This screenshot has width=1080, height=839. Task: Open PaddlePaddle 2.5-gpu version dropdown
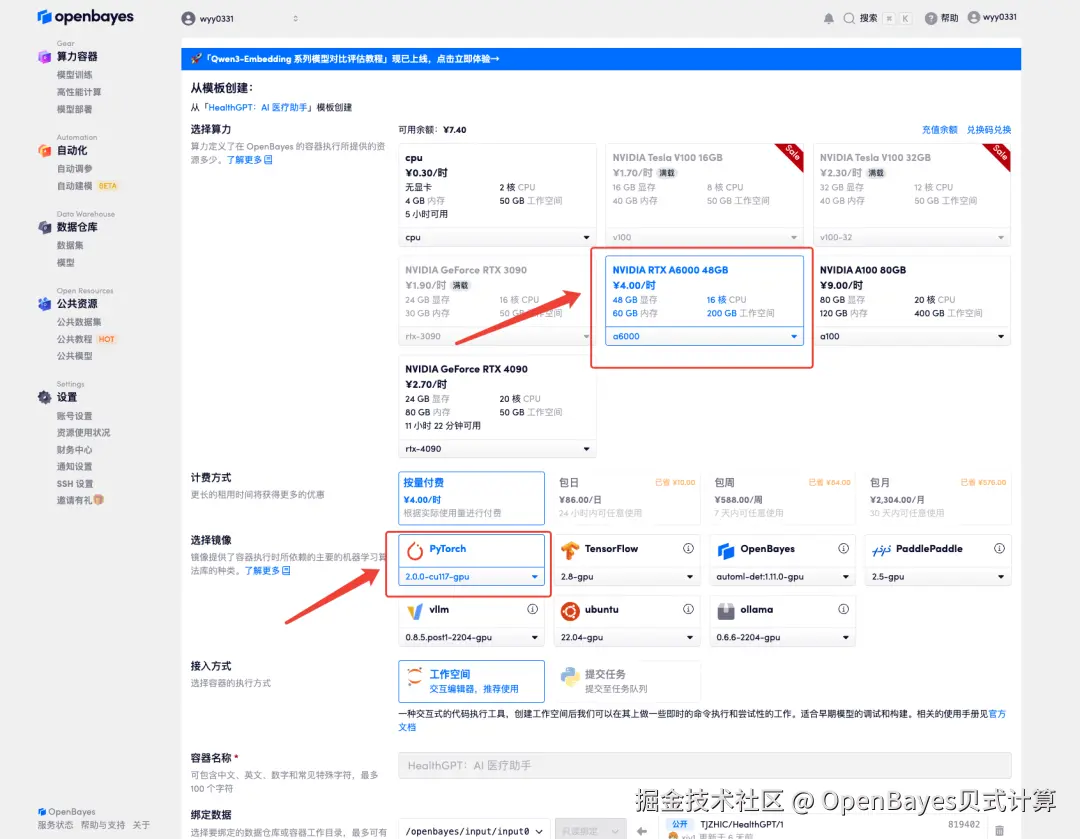[x=938, y=577]
